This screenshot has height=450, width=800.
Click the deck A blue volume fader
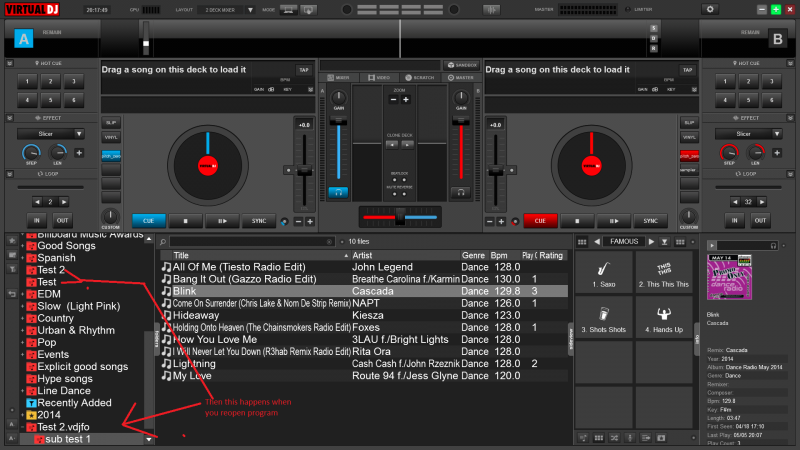(x=338, y=121)
